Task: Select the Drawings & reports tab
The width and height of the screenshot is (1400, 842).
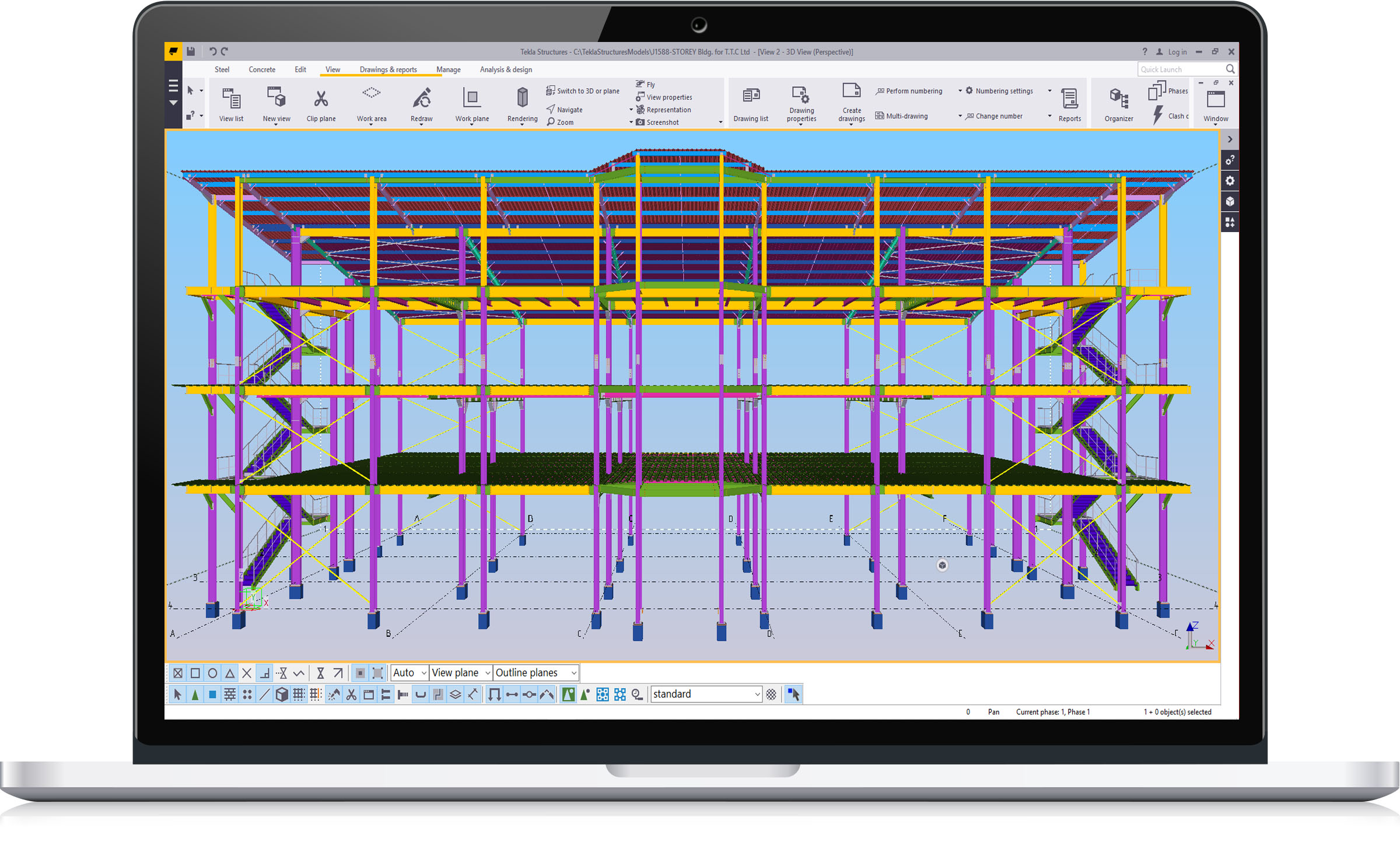Action: tap(388, 69)
